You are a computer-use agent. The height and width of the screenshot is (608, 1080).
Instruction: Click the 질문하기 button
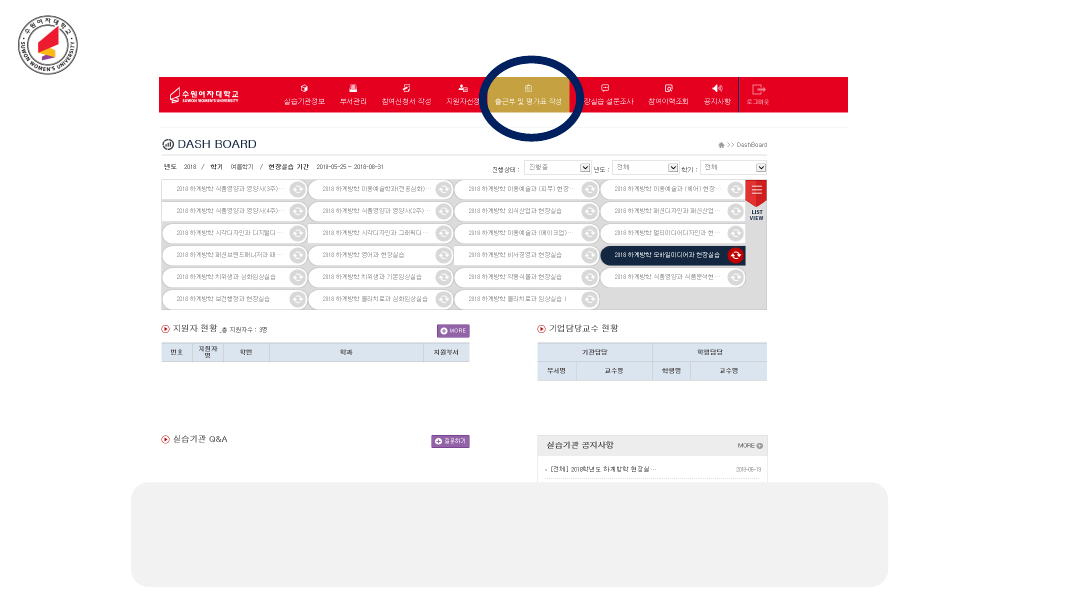point(450,441)
